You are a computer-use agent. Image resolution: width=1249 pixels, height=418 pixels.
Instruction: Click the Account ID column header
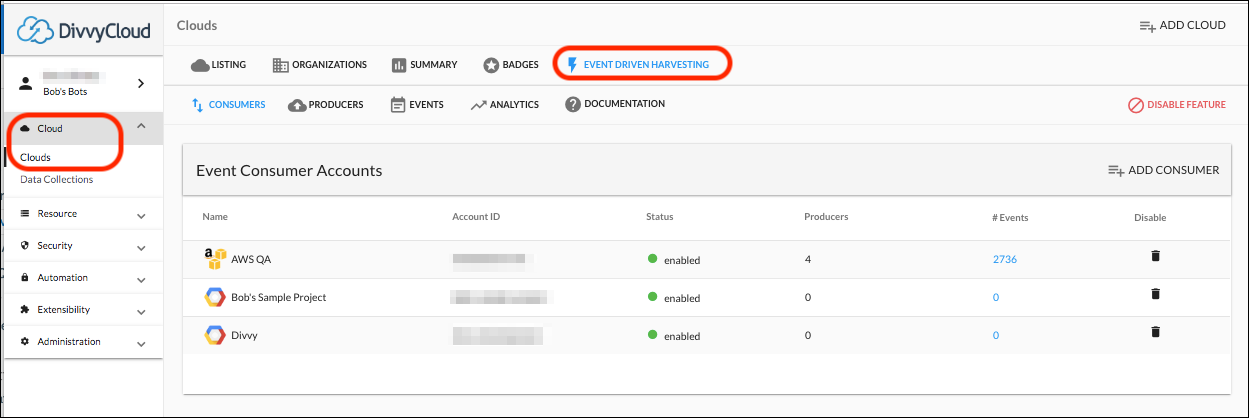[476, 217]
